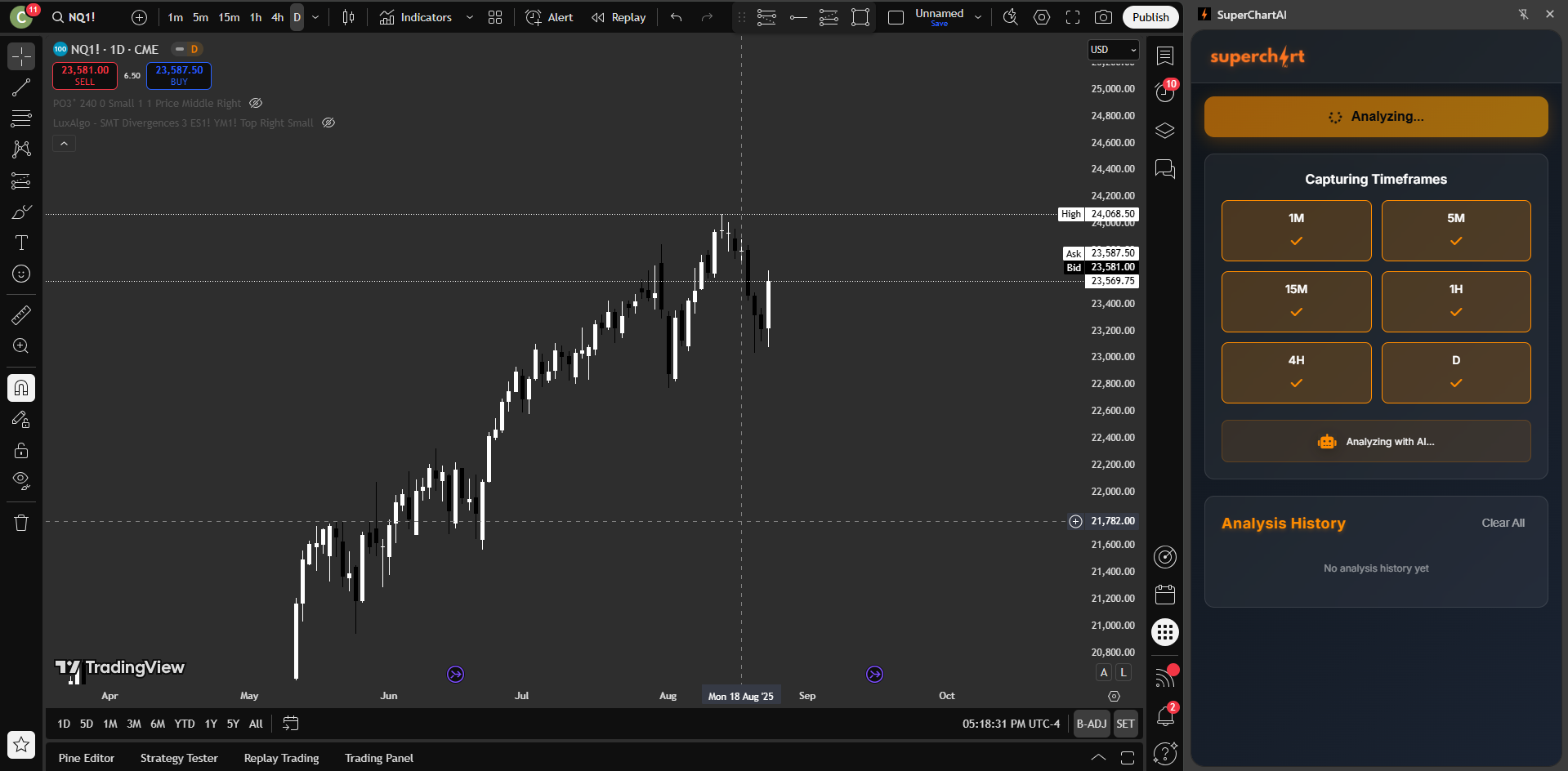Select chart layout setup square icon

pos(896,17)
